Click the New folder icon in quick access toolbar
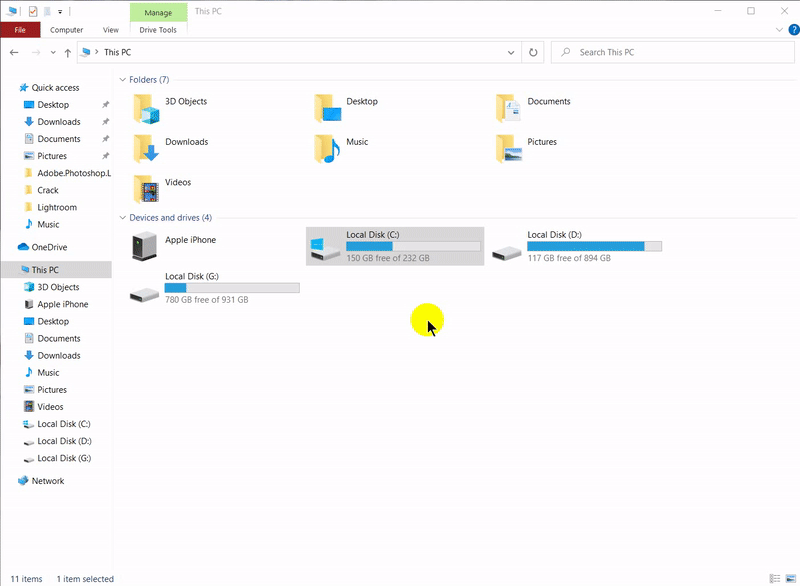The height and width of the screenshot is (586, 800). (x=47, y=11)
